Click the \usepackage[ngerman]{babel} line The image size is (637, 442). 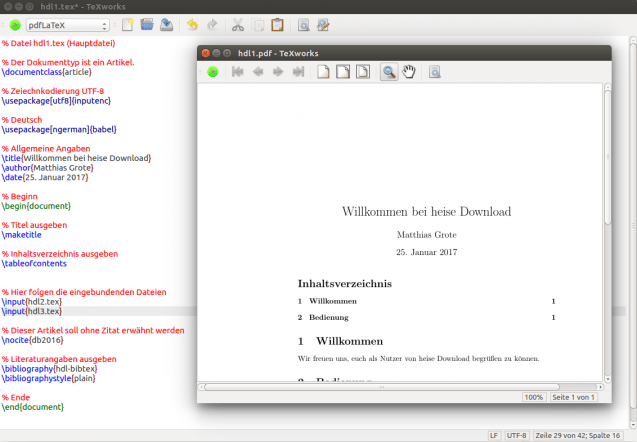click(59, 130)
